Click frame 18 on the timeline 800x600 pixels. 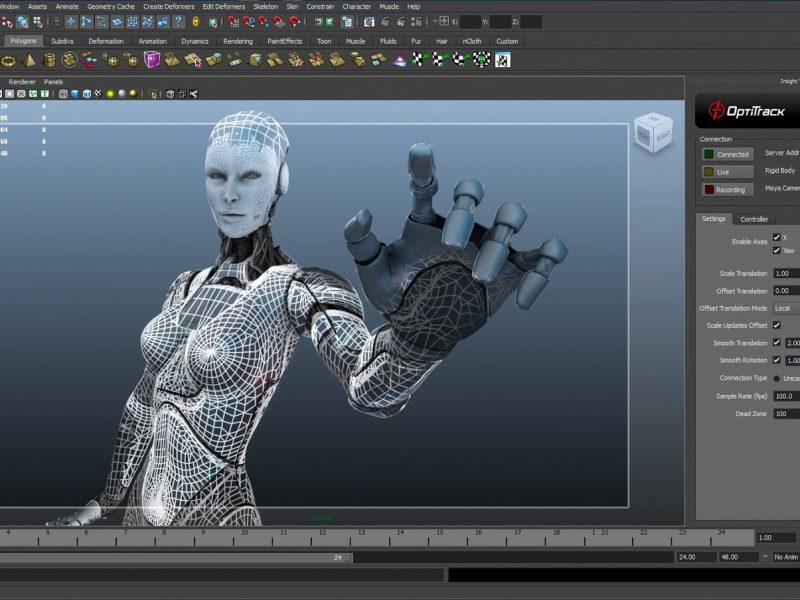(x=556, y=533)
